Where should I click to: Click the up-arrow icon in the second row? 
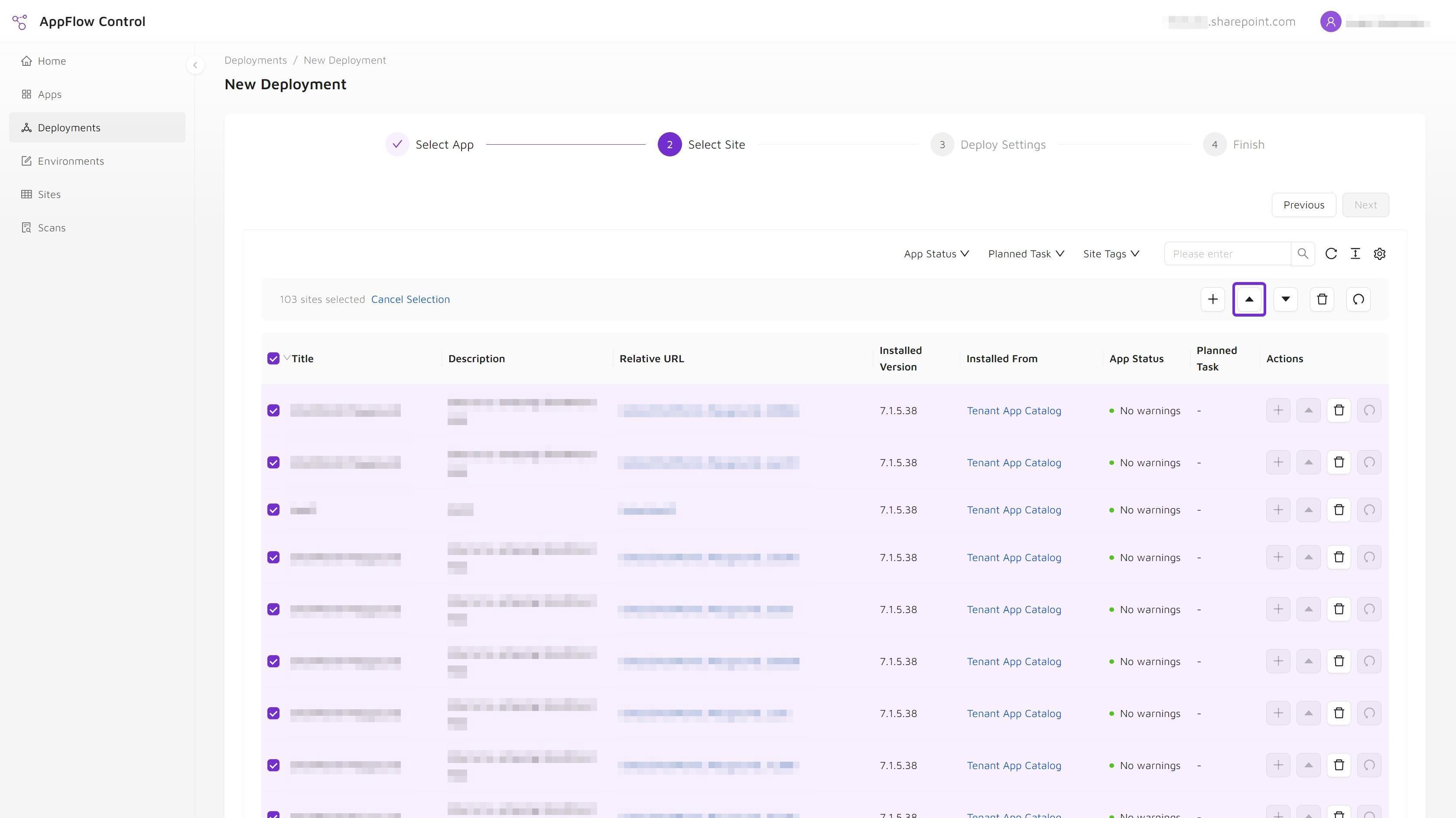1309,462
